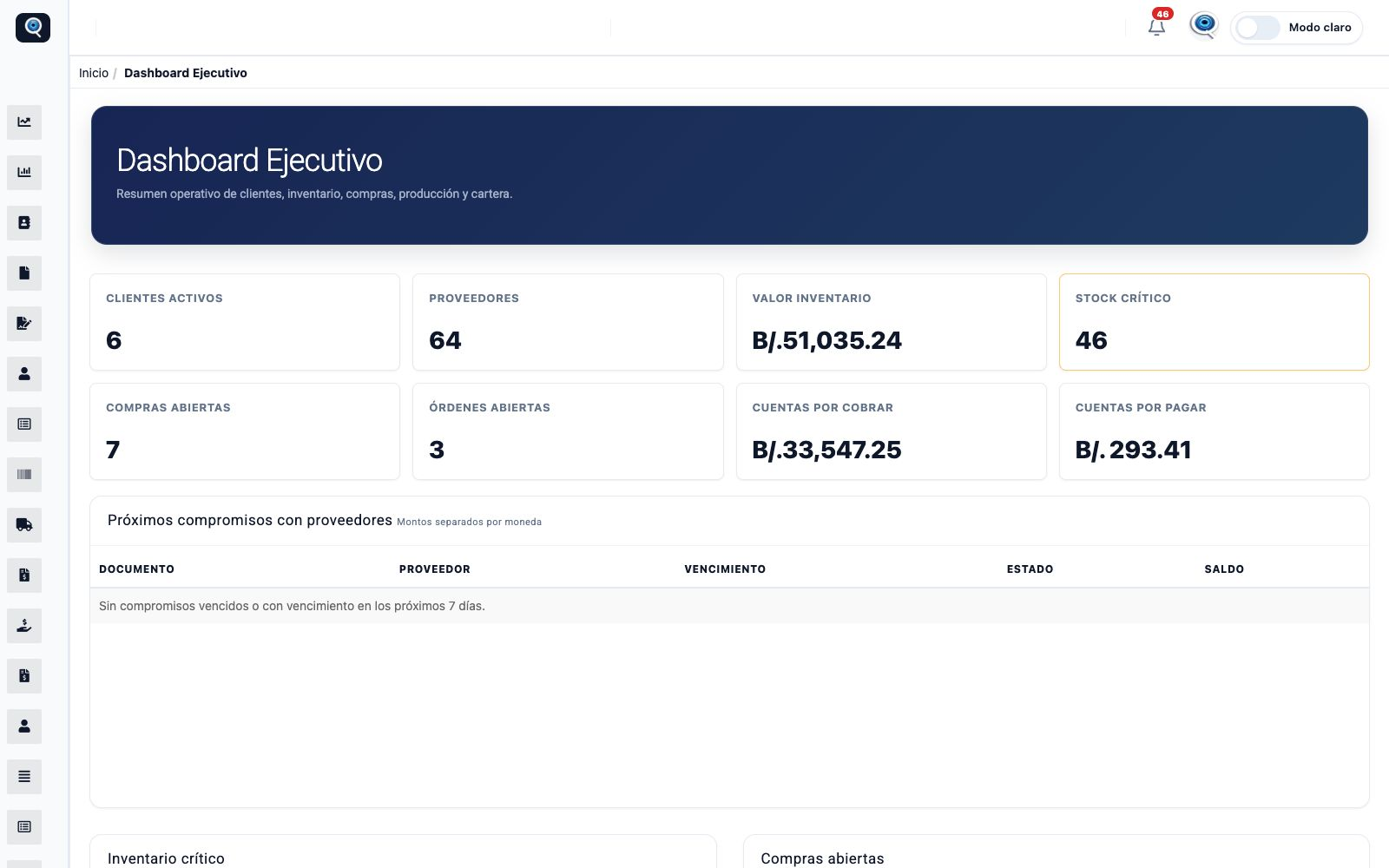This screenshot has height=868, width=1389.
Task: Open the horizontal lines menu sidebar icon
Action: [24, 777]
